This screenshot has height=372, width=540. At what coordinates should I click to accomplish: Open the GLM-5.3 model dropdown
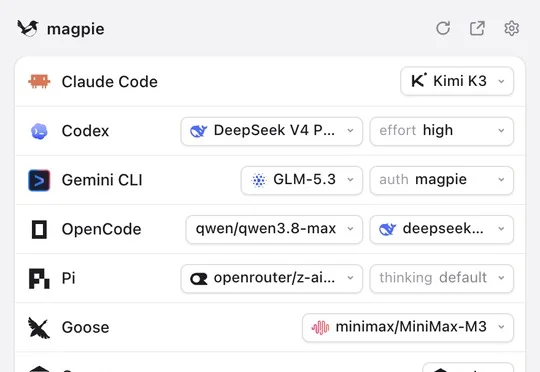coord(302,180)
